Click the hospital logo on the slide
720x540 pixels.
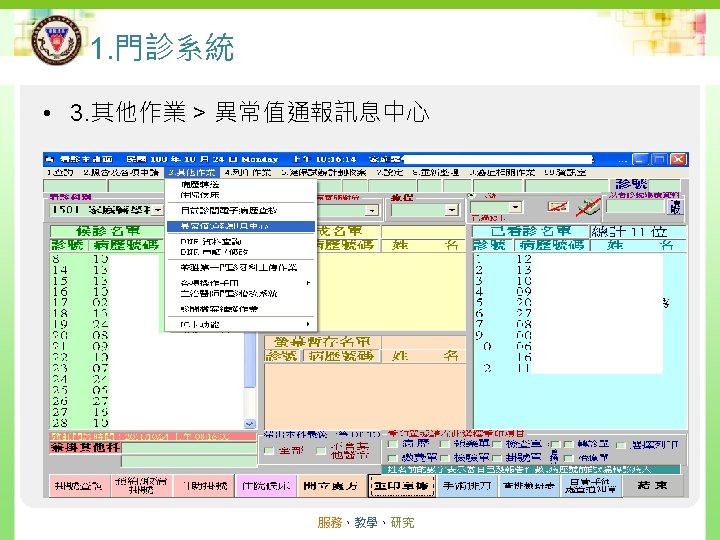[56, 40]
